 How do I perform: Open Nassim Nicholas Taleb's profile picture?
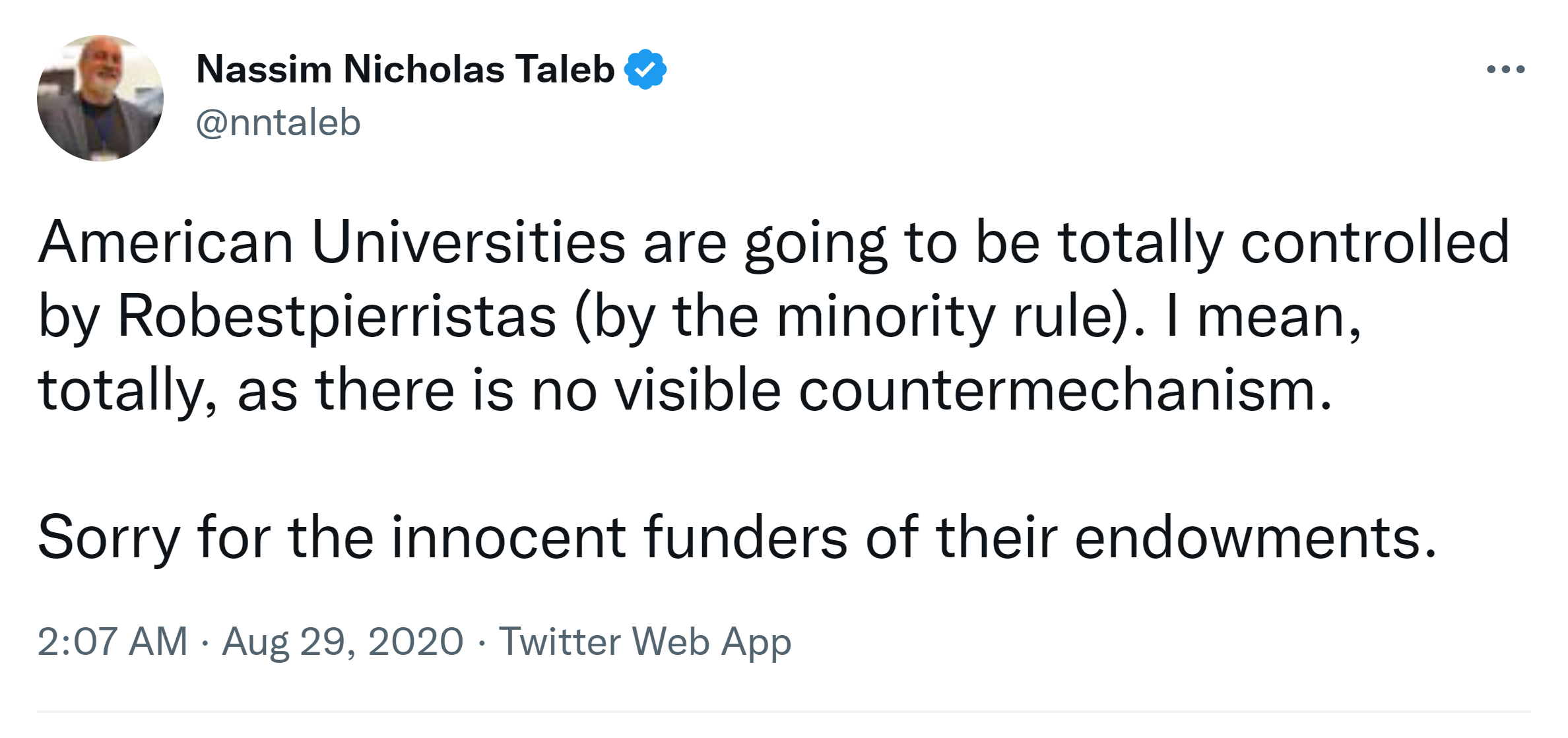100,98
